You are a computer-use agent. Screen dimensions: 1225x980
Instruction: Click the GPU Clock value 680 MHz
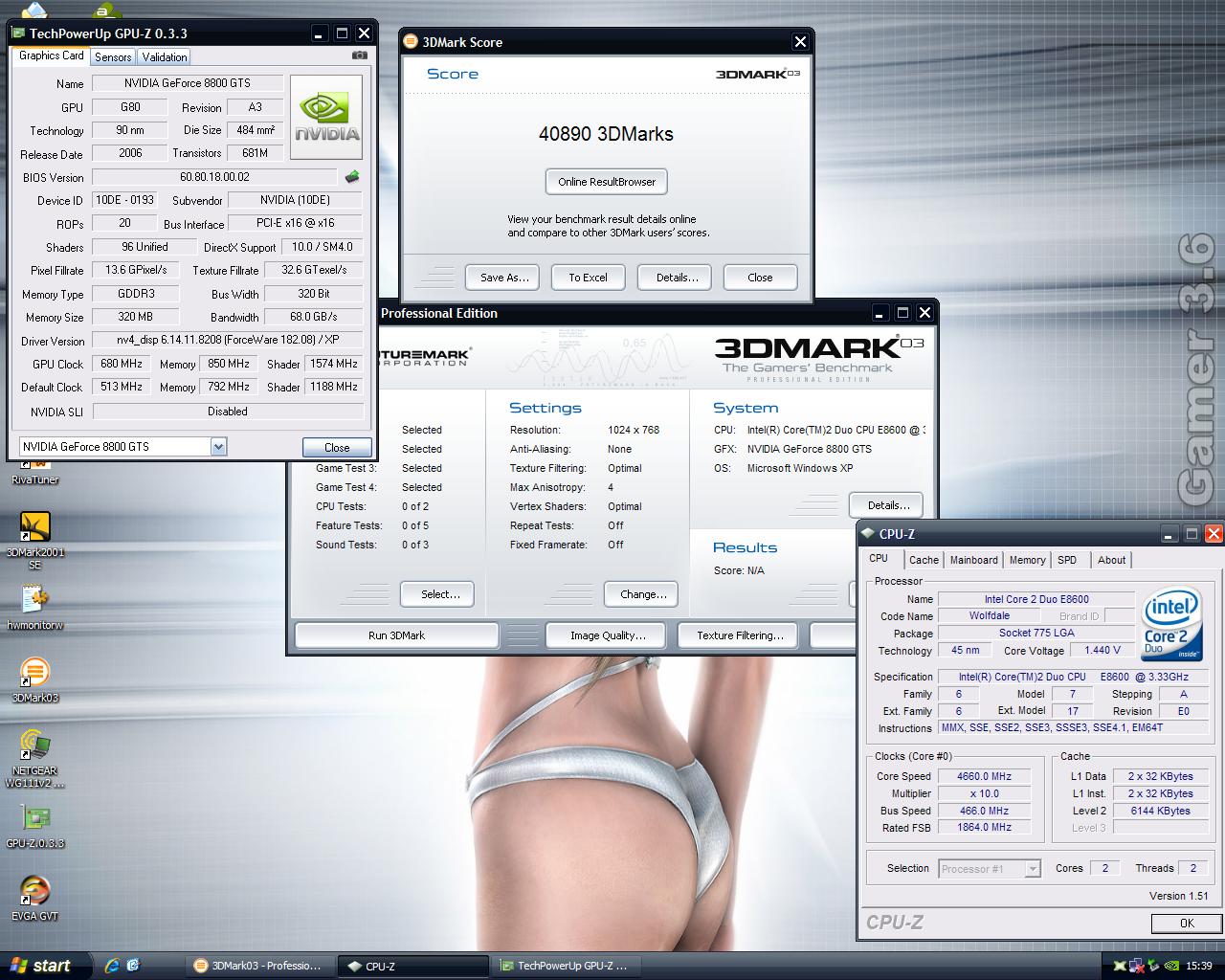click(122, 364)
